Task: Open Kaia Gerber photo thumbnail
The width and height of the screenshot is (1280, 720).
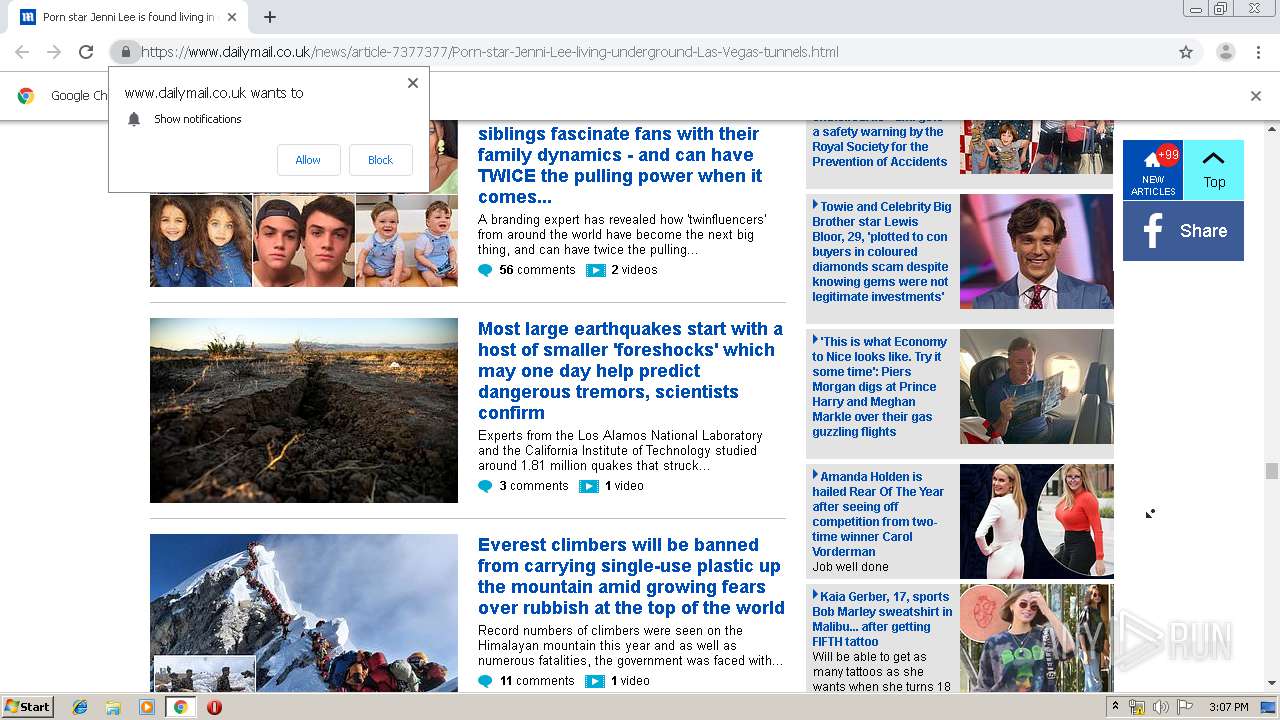Action: [x=1036, y=638]
